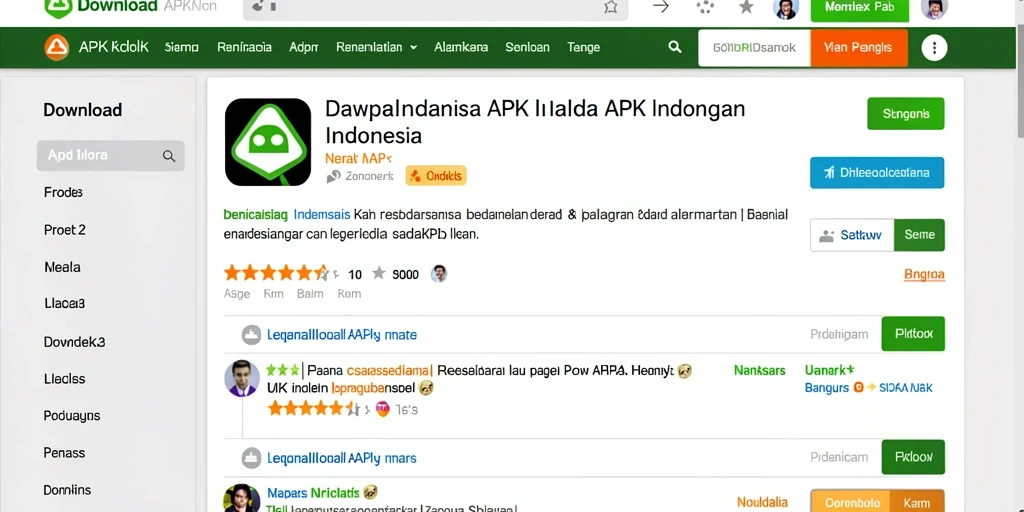Open the Mapars Nriclatis link

tap(315, 492)
